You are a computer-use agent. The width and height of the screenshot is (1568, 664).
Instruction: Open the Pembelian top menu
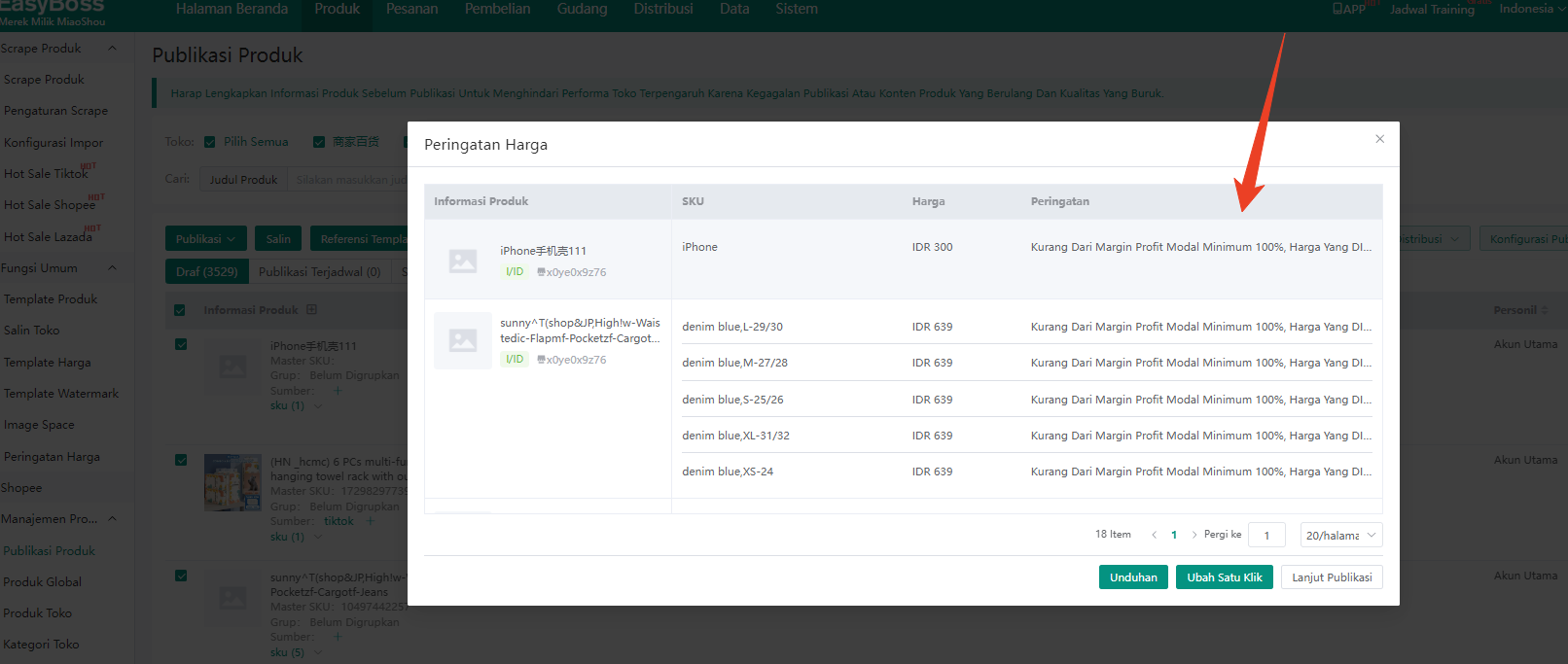pos(497,9)
